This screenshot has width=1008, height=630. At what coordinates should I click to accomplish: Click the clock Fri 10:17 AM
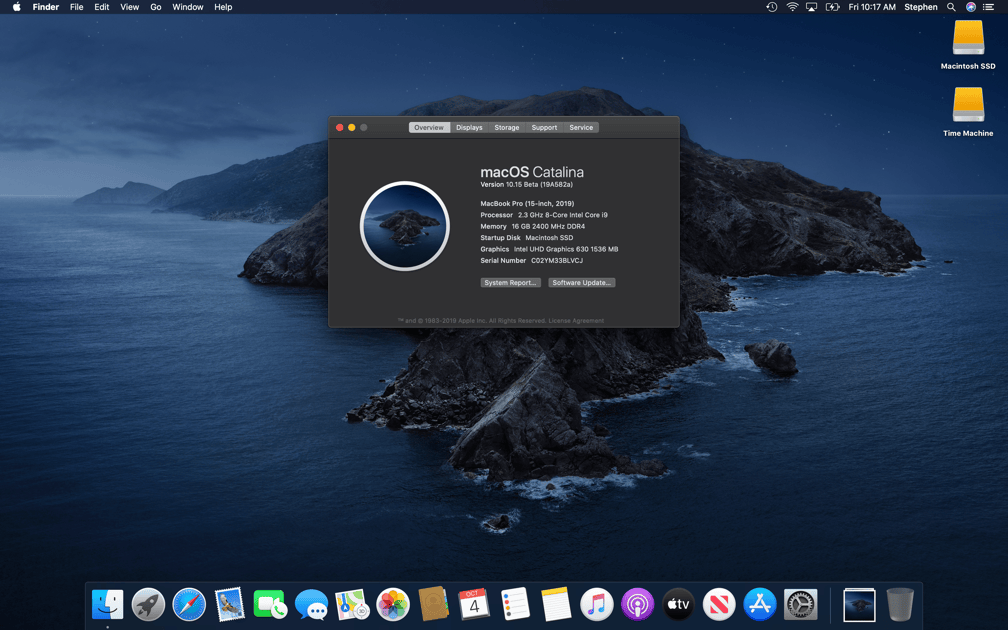point(872,7)
